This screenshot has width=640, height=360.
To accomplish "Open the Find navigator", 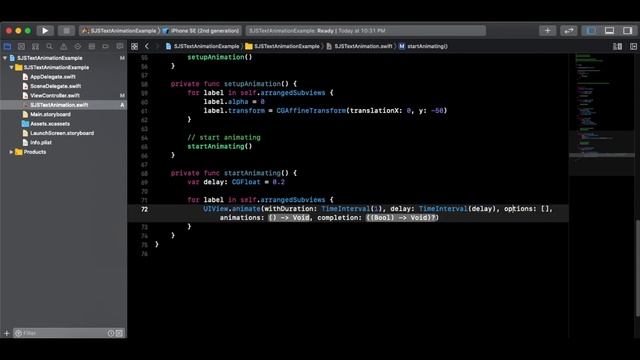I will click(49, 47).
